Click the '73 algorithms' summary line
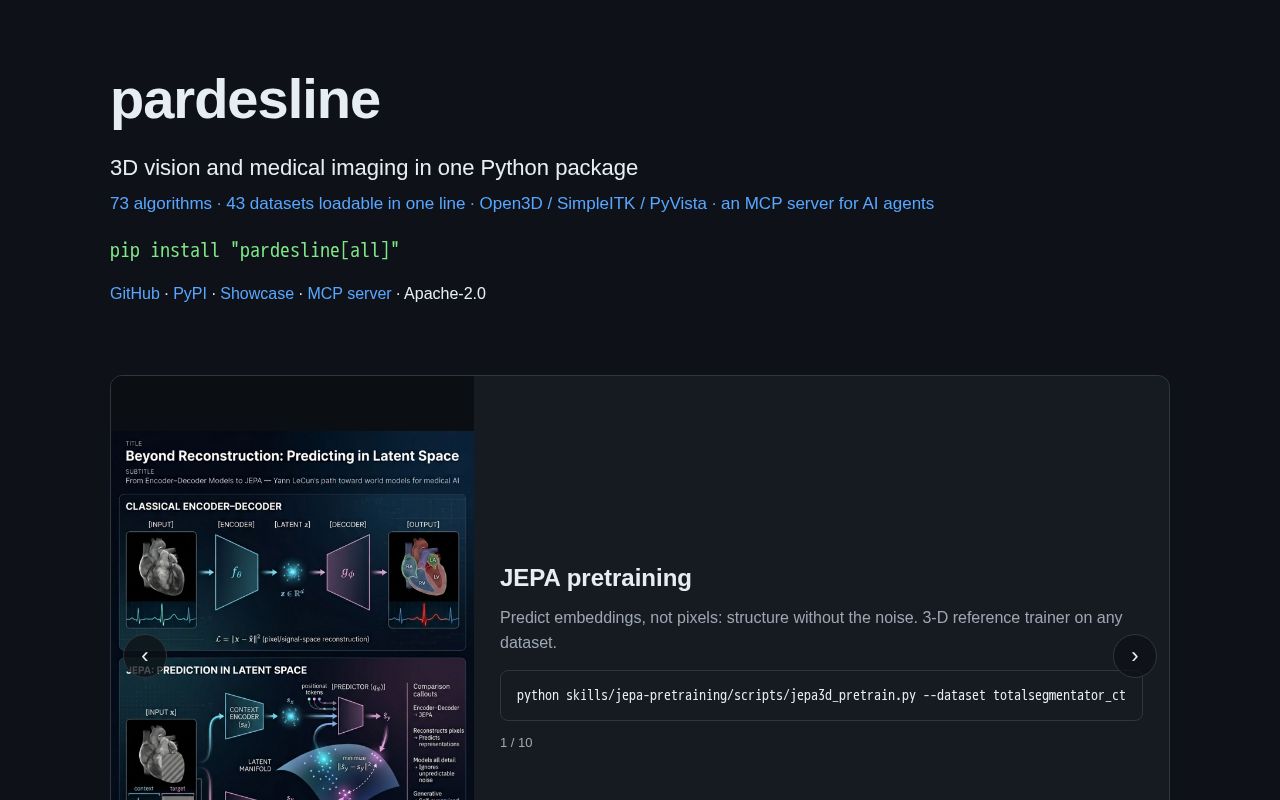This screenshot has width=1280, height=800. click(x=522, y=203)
